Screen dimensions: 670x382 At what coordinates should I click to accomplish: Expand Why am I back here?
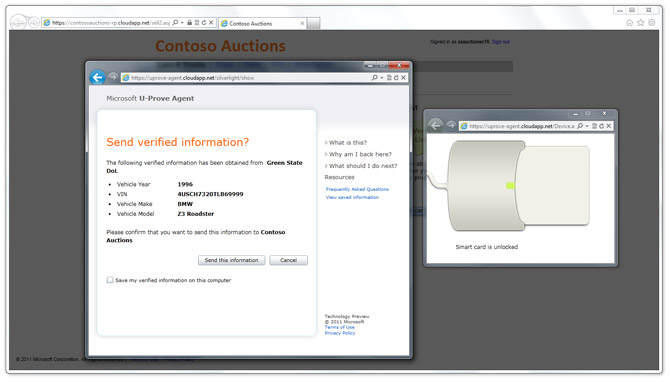pyautogui.click(x=359, y=154)
